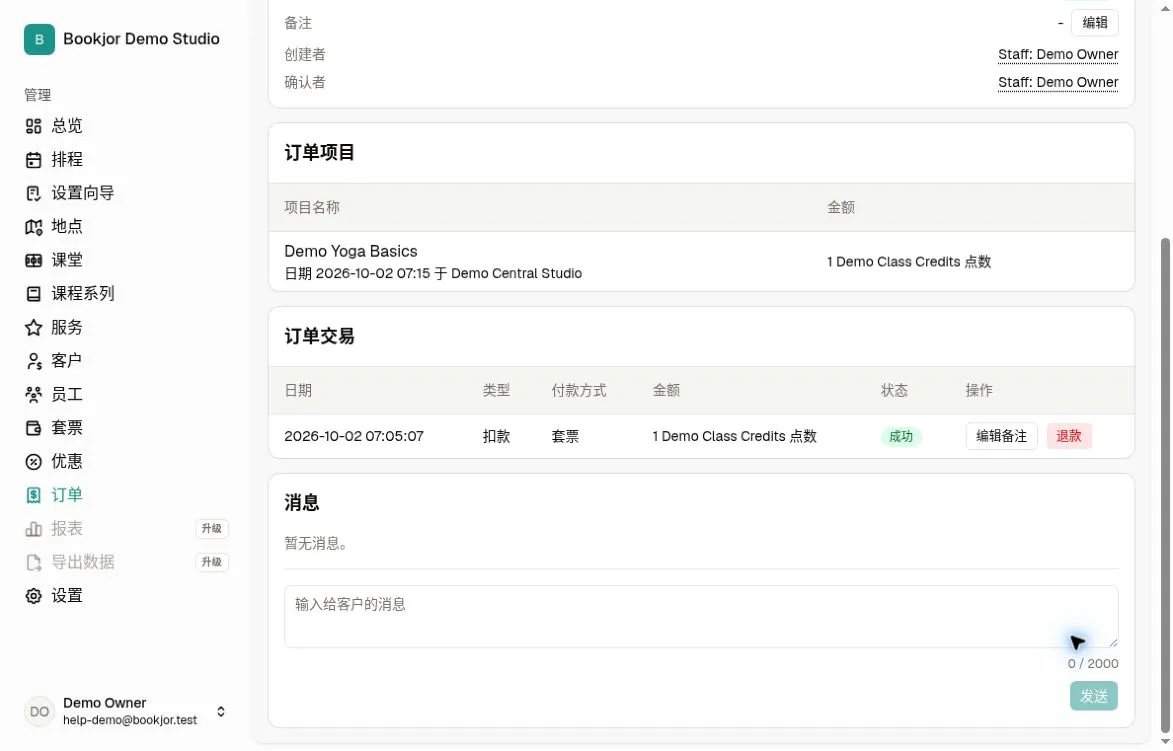Click the transaction date 2026-10-02 07:05:07
This screenshot has height=751, width=1173.
354,436
